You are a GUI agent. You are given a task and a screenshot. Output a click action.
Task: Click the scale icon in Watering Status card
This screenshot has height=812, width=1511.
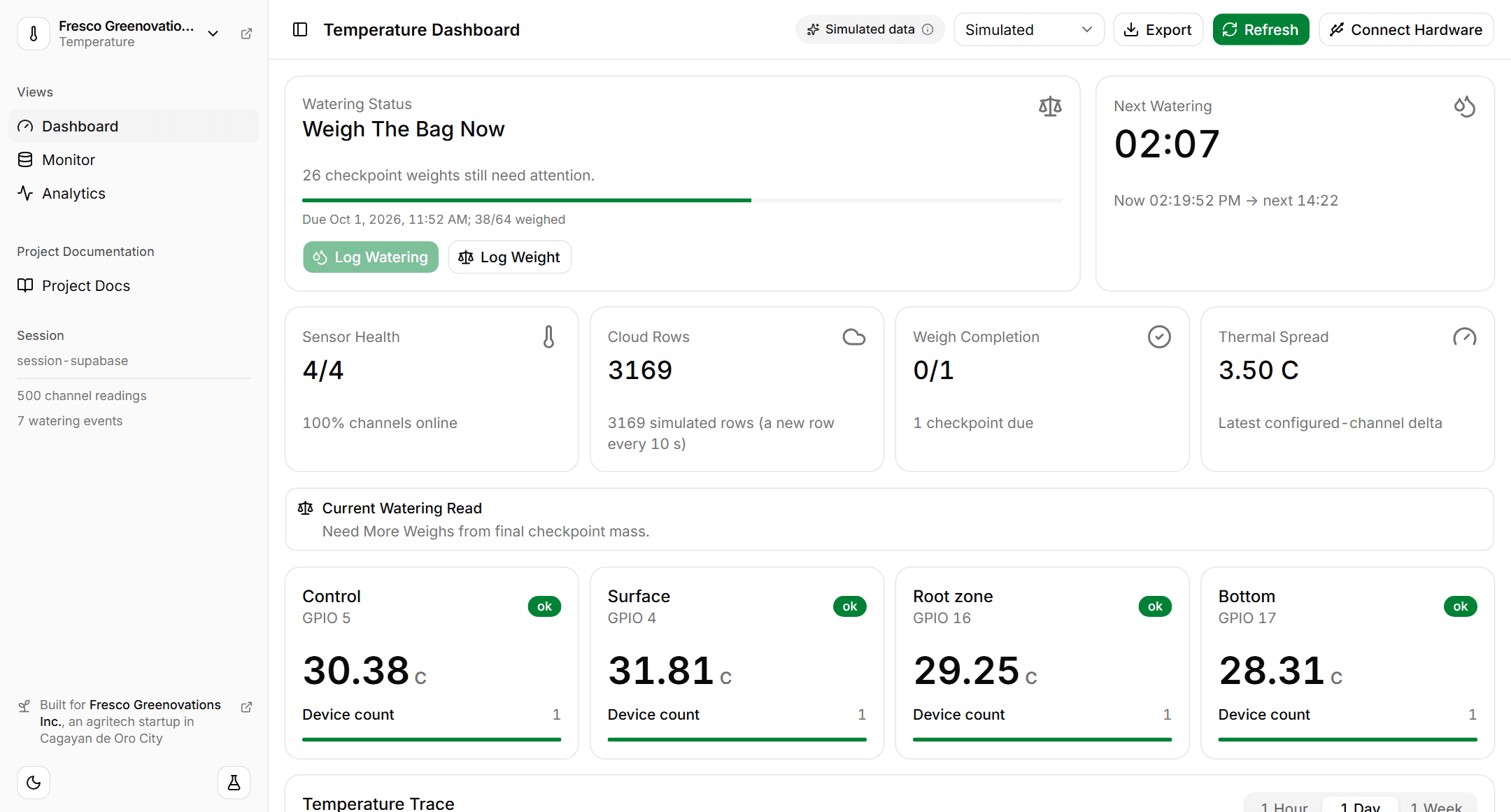point(1050,106)
